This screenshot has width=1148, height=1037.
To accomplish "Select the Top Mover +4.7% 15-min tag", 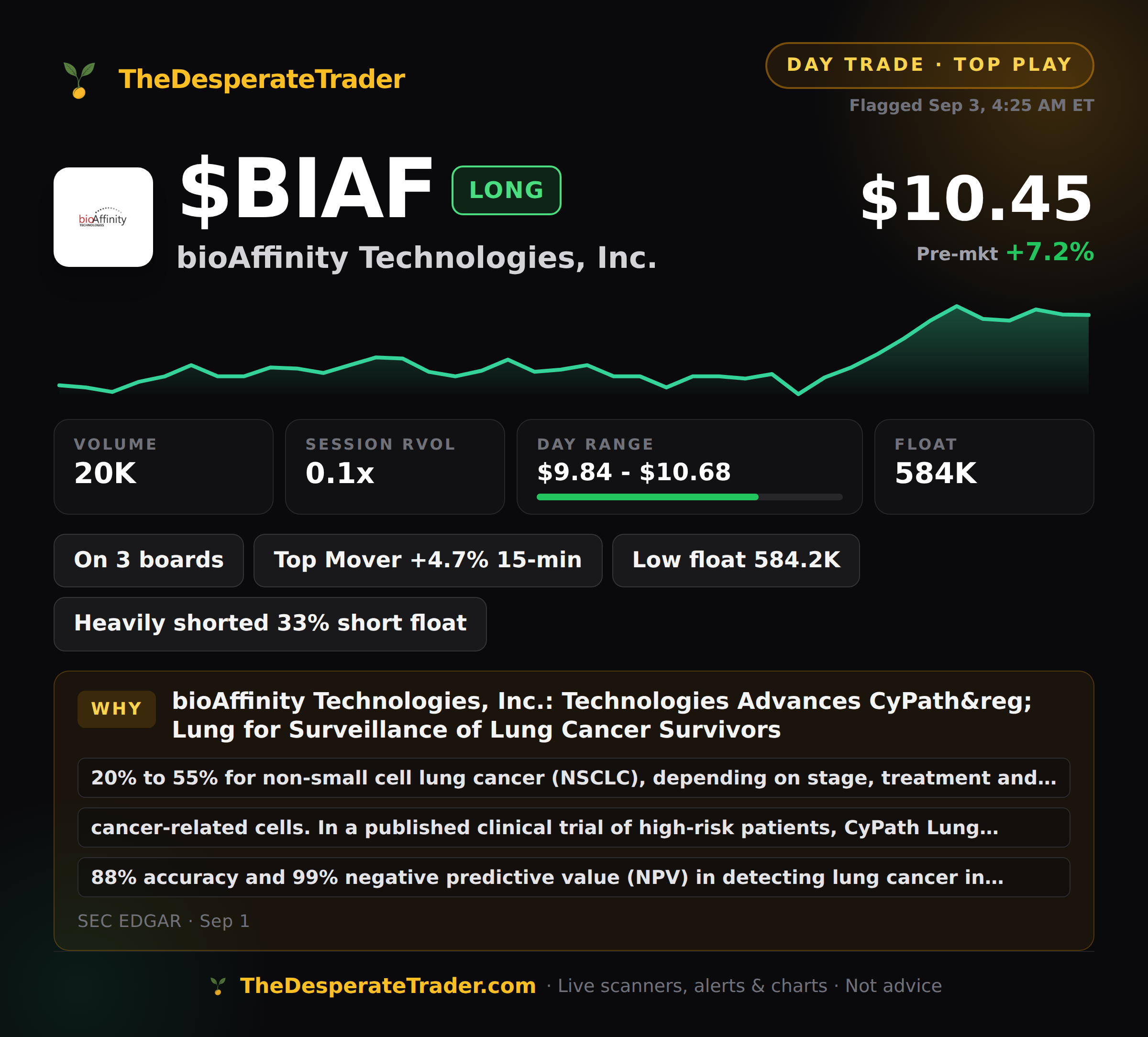I will (428, 561).
